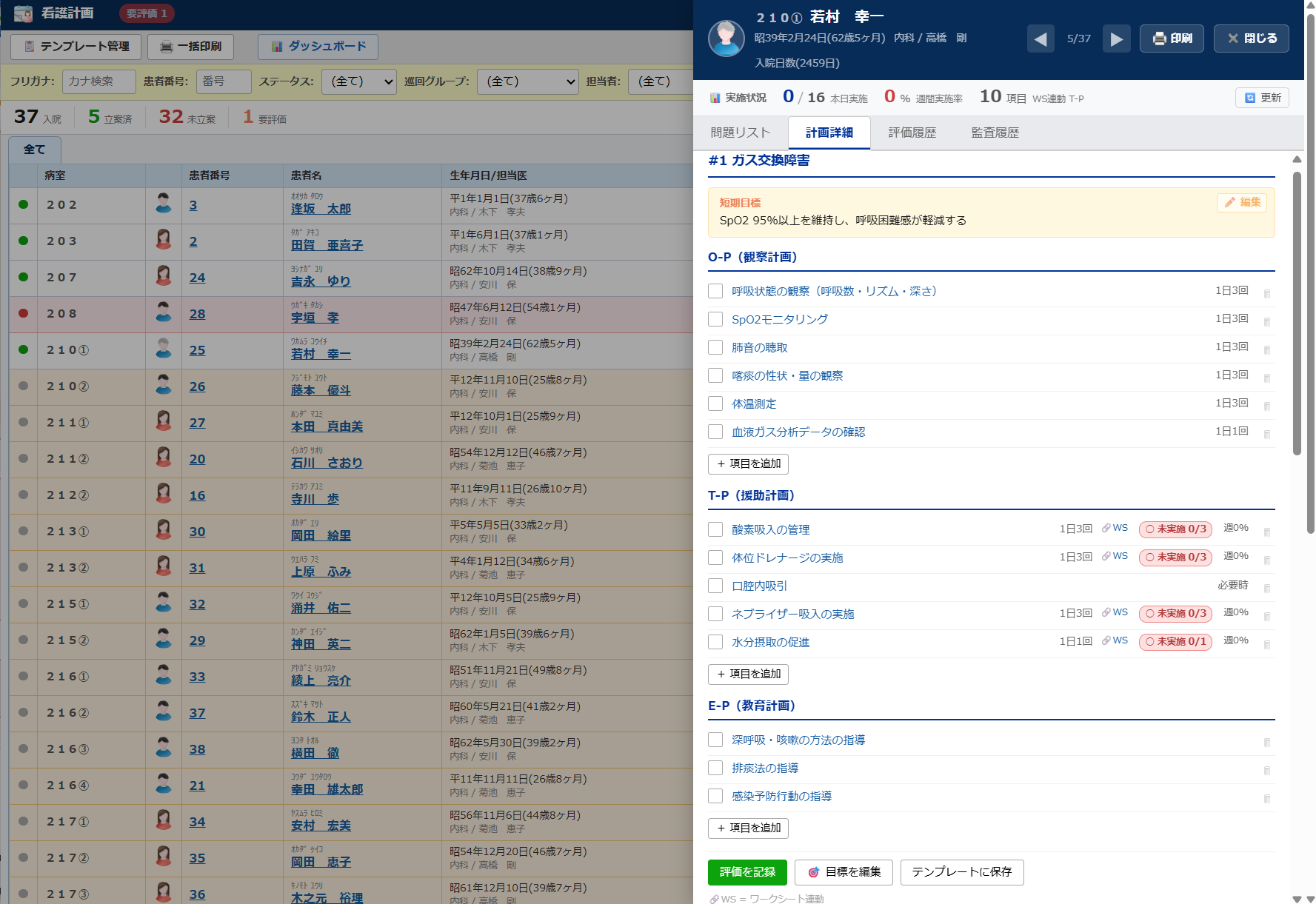The image size is (1316, 904).
Task: Check the SpO2モニタリング item
Action: coord(715,319)
